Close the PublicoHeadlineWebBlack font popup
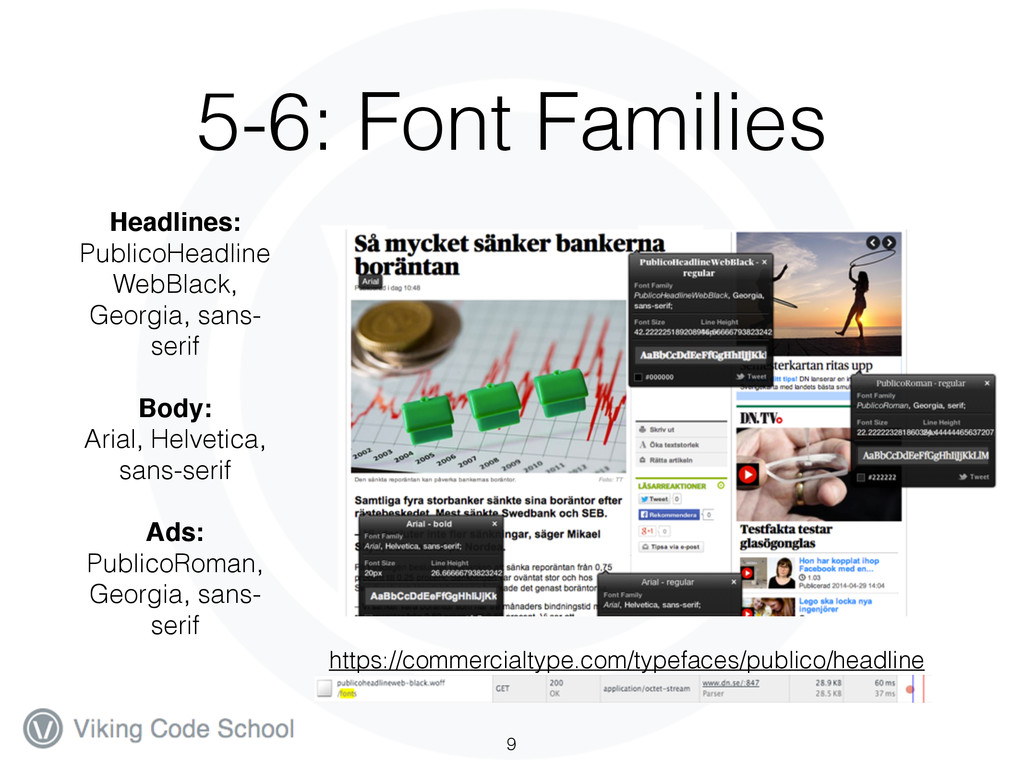 (764, 262)
